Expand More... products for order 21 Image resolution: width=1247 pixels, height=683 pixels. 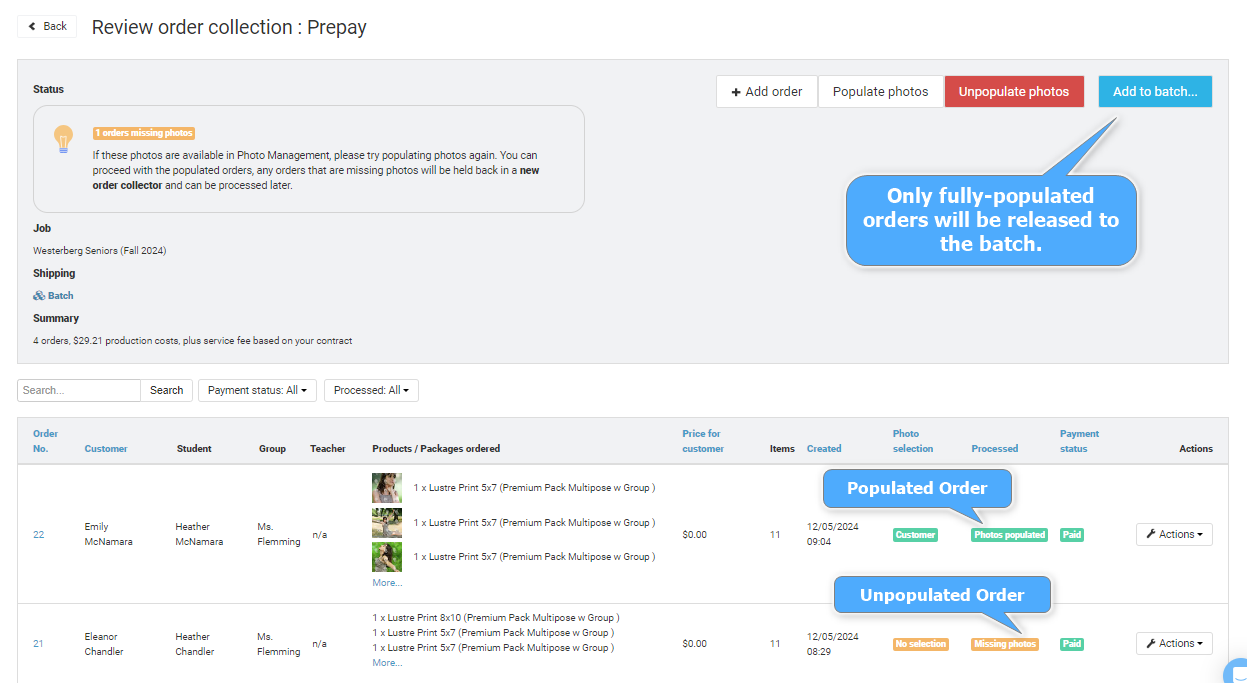(387, 663)
